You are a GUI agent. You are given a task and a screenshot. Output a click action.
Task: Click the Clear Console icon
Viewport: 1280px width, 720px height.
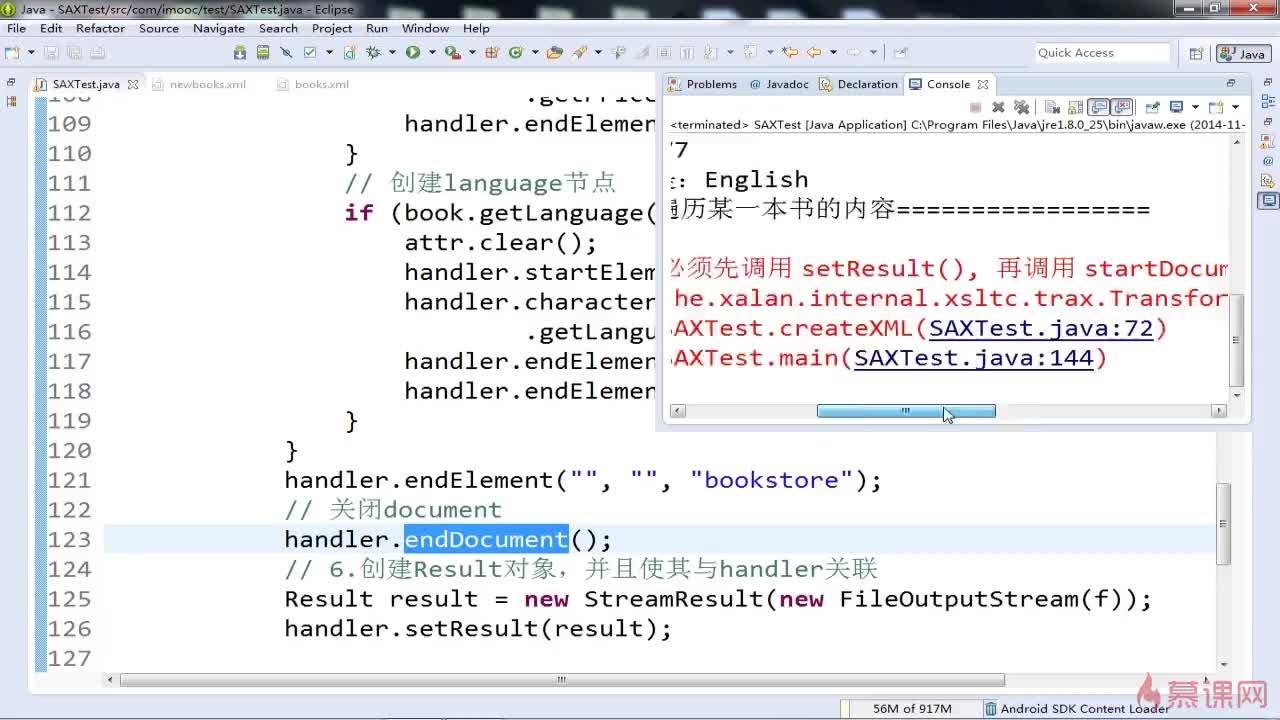pos(1052,107)
